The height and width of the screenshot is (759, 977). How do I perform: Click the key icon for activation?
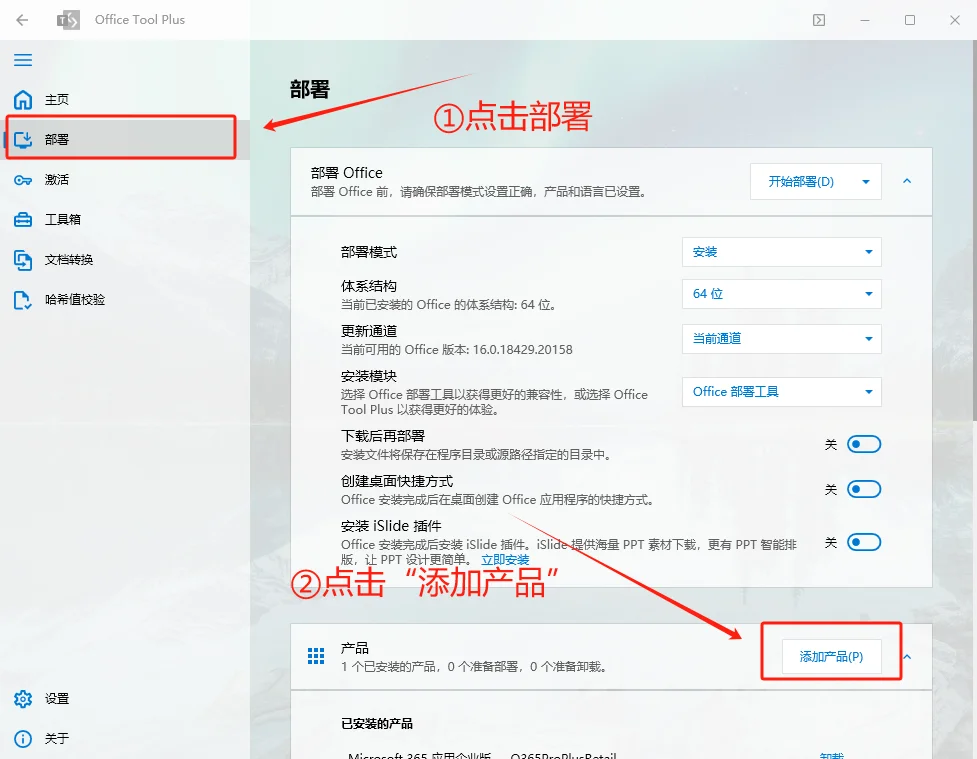tap(23, 180)
